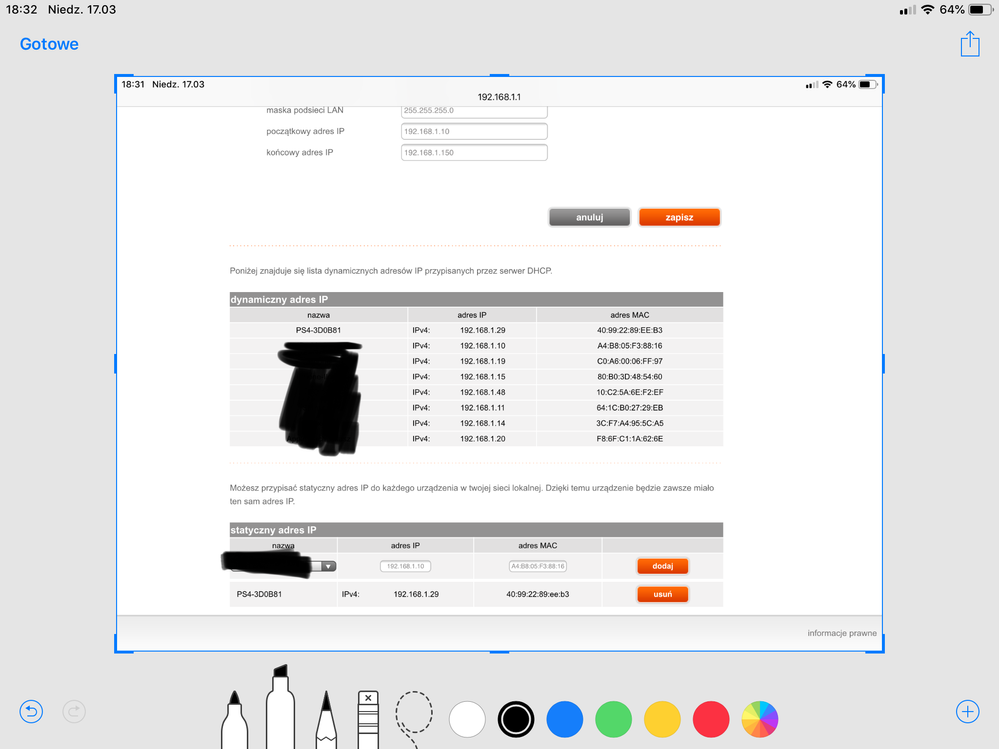
Task: Open the plus menu for annotations
Action: coord(967,712)
